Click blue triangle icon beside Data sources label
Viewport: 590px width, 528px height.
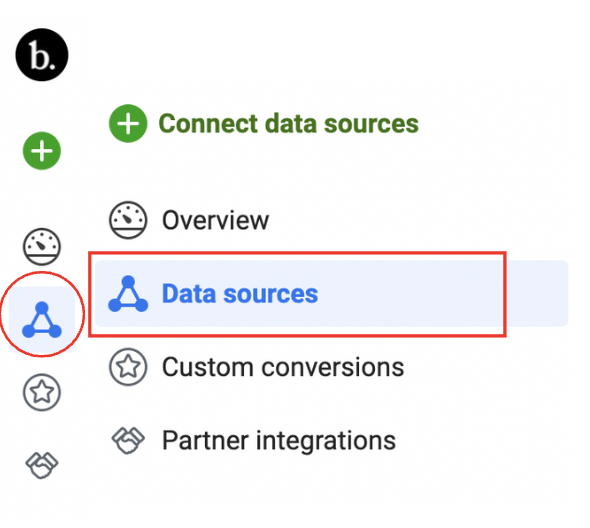coord(128,294)
